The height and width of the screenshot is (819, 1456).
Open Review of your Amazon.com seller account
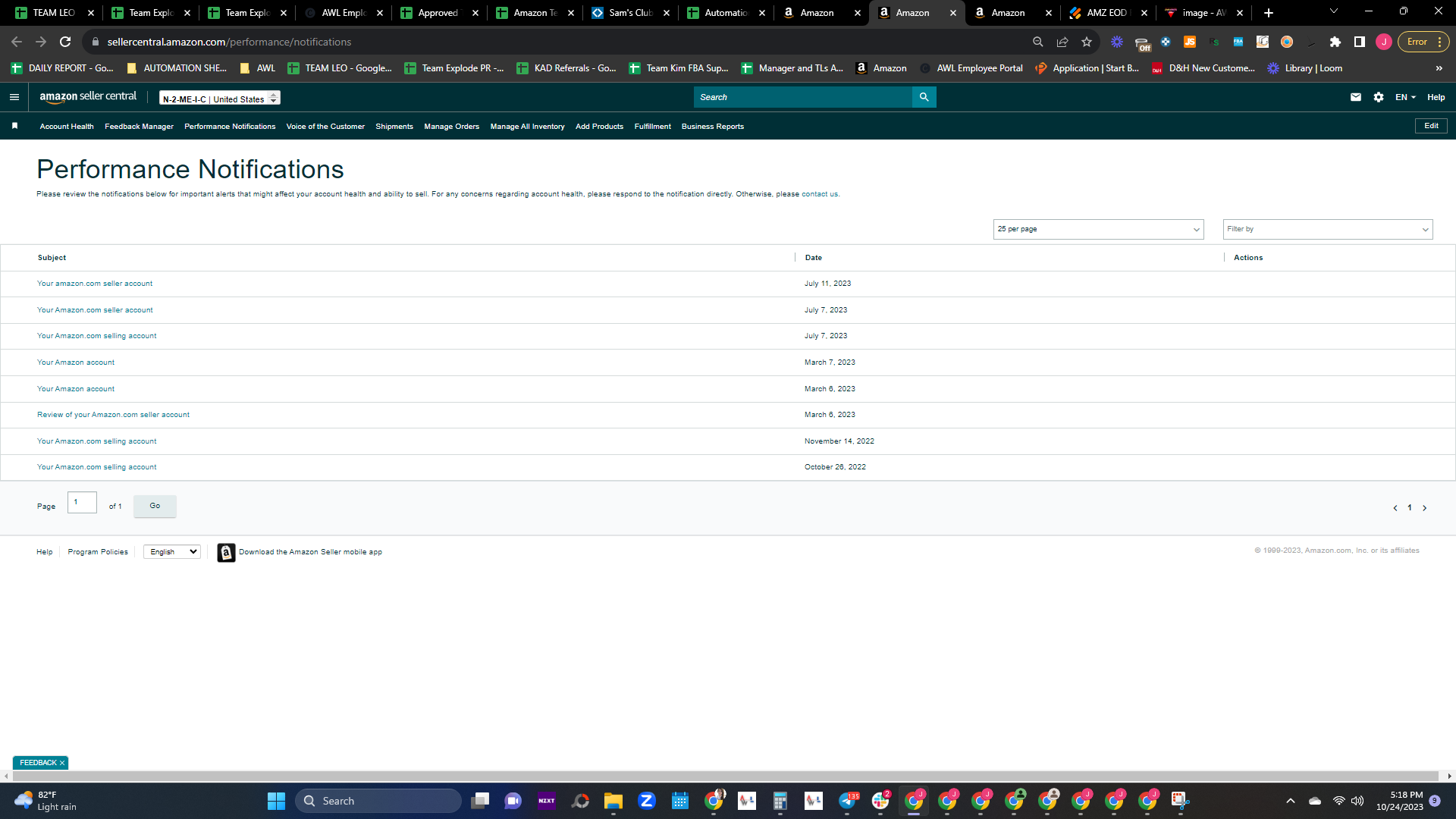click(114, 415)
